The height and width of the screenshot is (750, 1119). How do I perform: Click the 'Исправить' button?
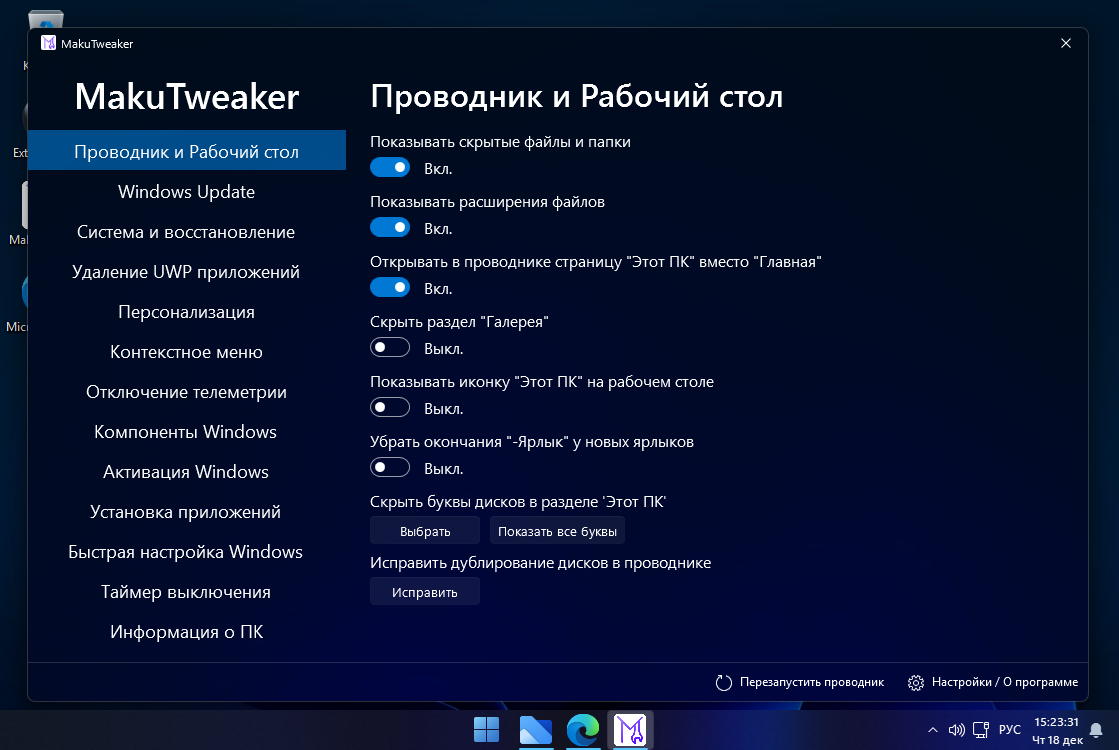[425, 592]
